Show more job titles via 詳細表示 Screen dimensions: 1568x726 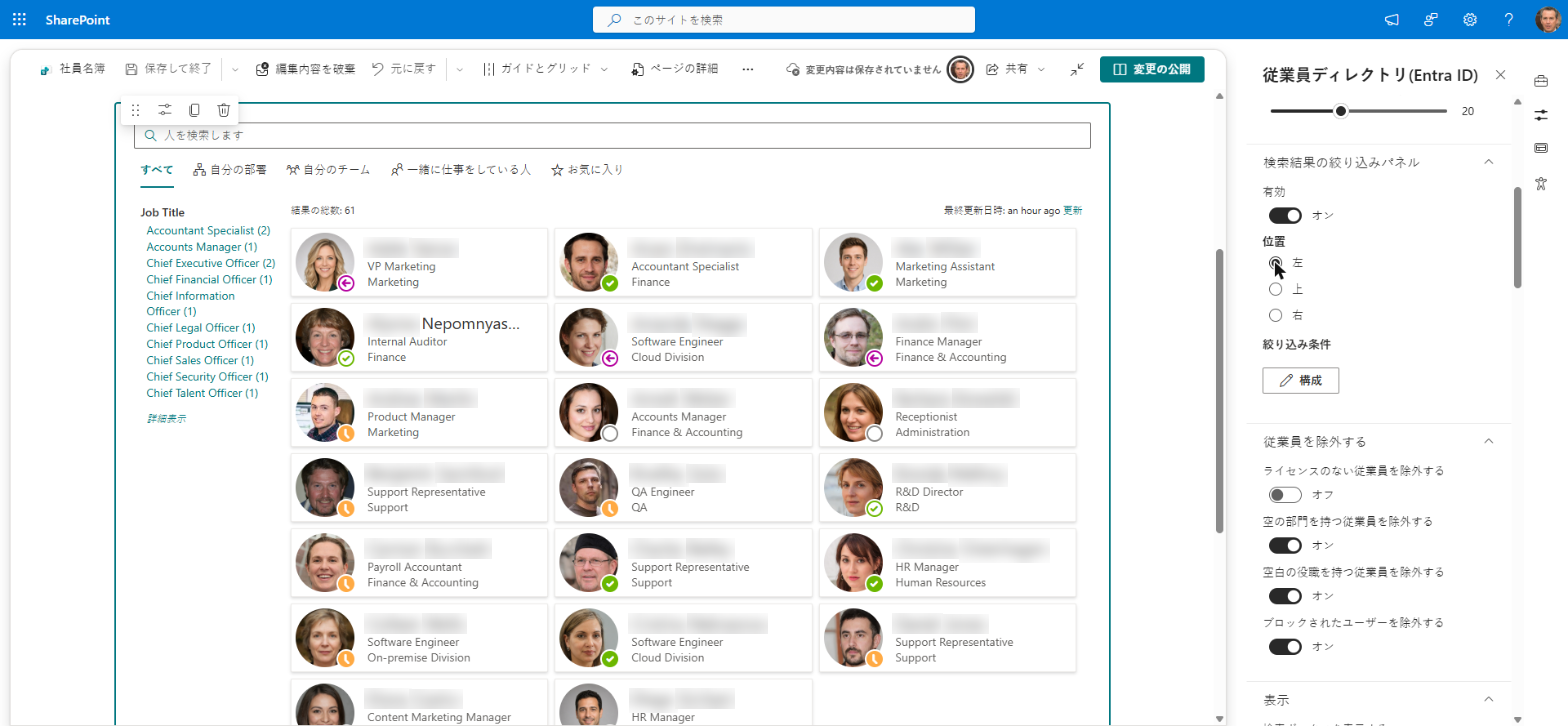(166, 418)
